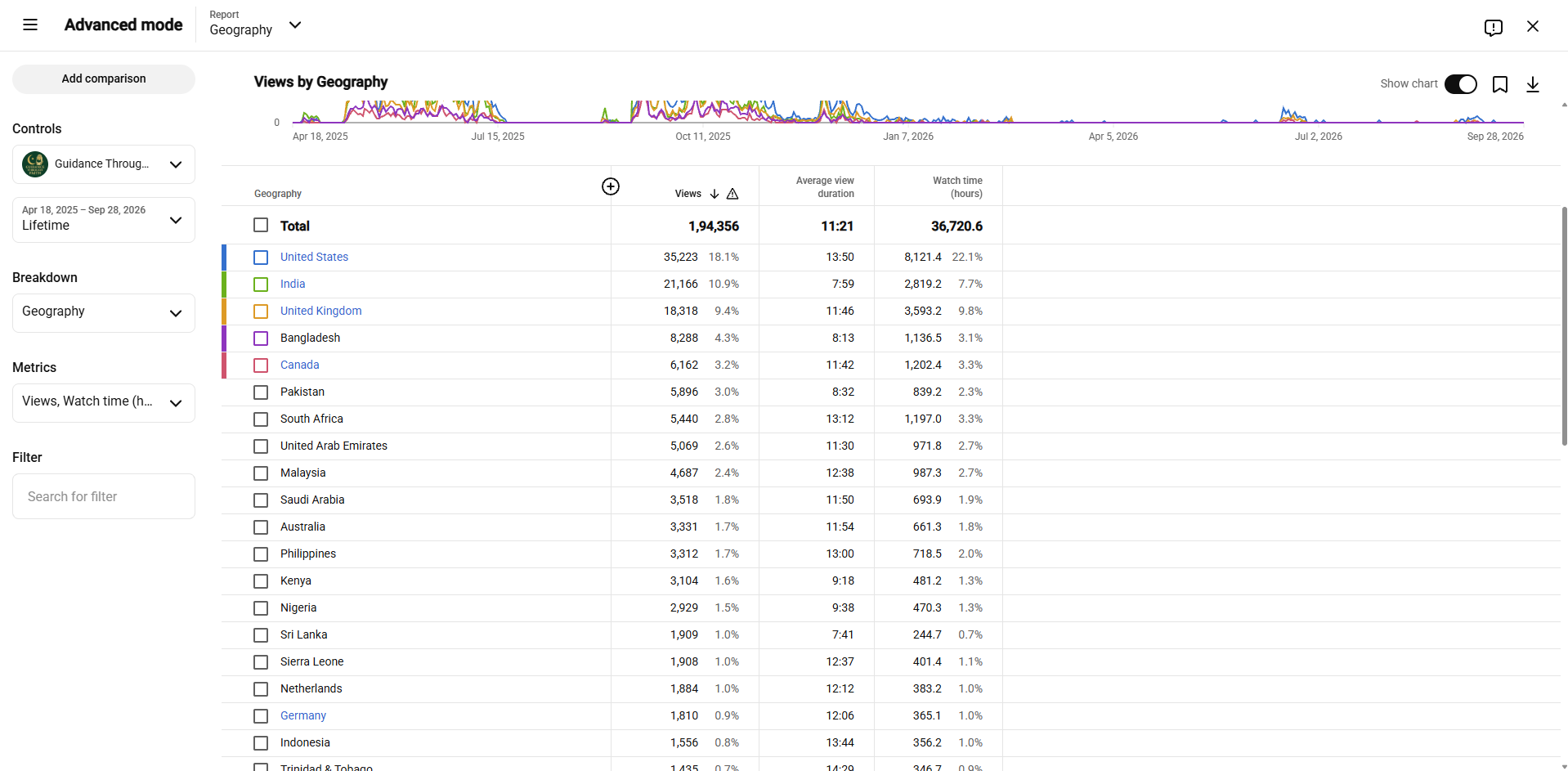Download the current report view
This screenshot has height=771, width=1568.
(1533, 84)
